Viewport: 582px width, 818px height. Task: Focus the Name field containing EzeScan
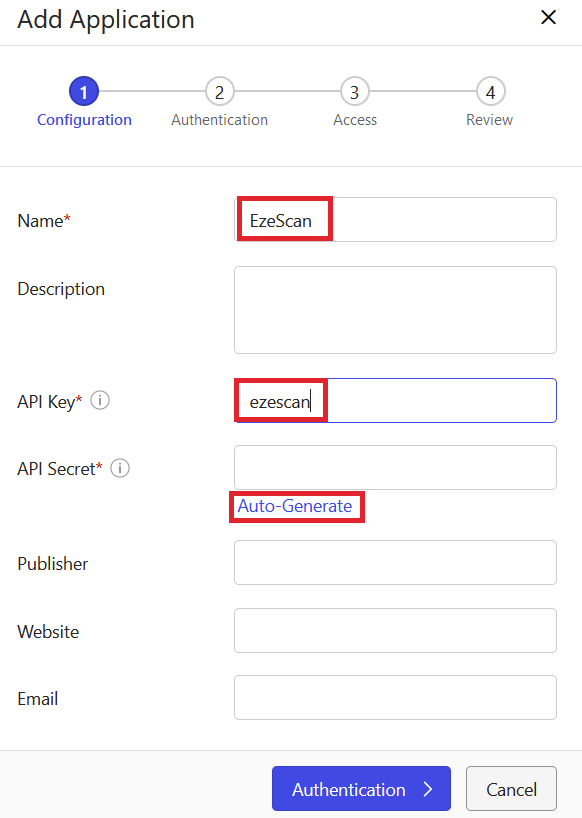[395, 220]
